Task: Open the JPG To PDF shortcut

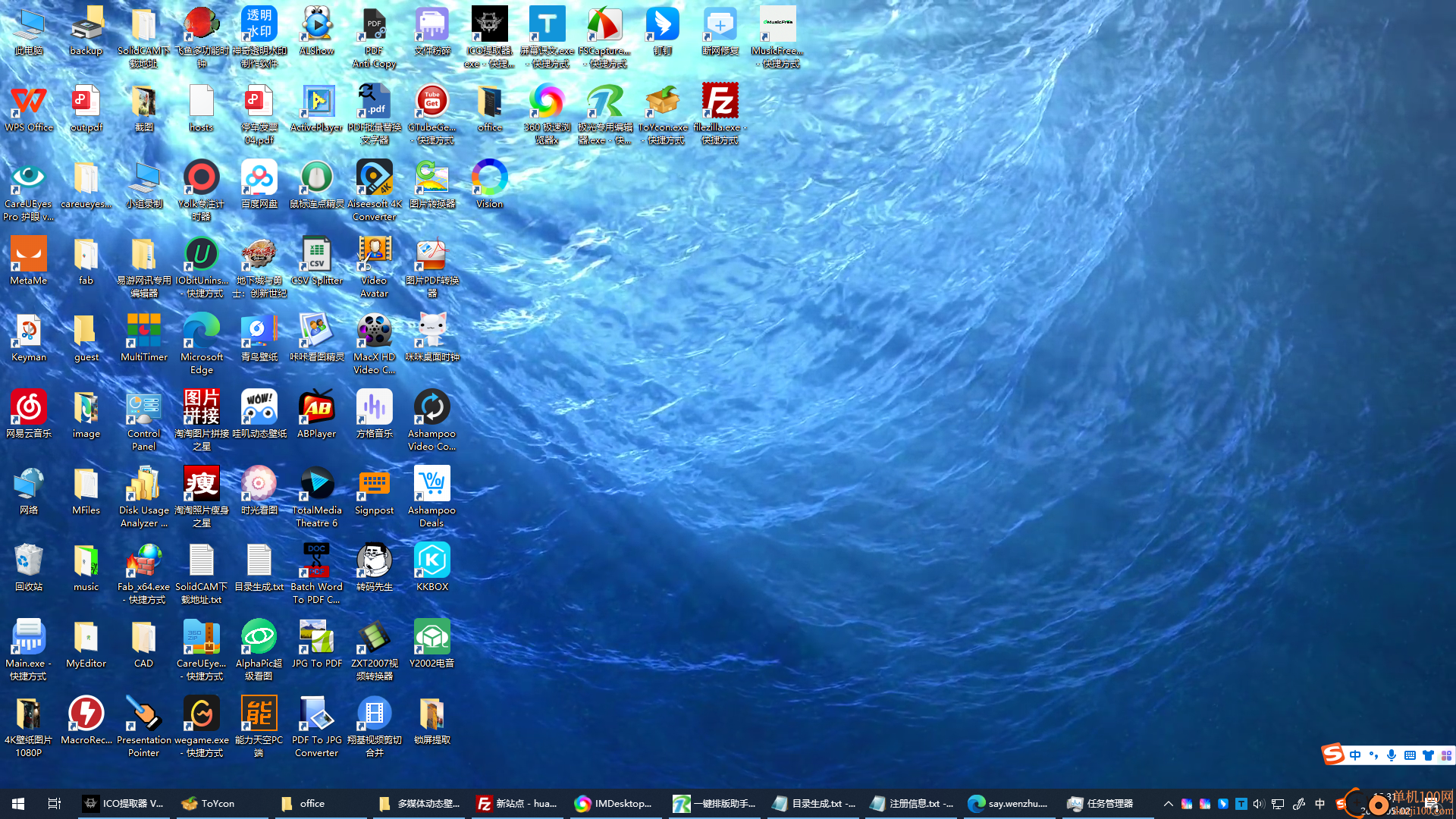Action: click(x=317, y=645)
